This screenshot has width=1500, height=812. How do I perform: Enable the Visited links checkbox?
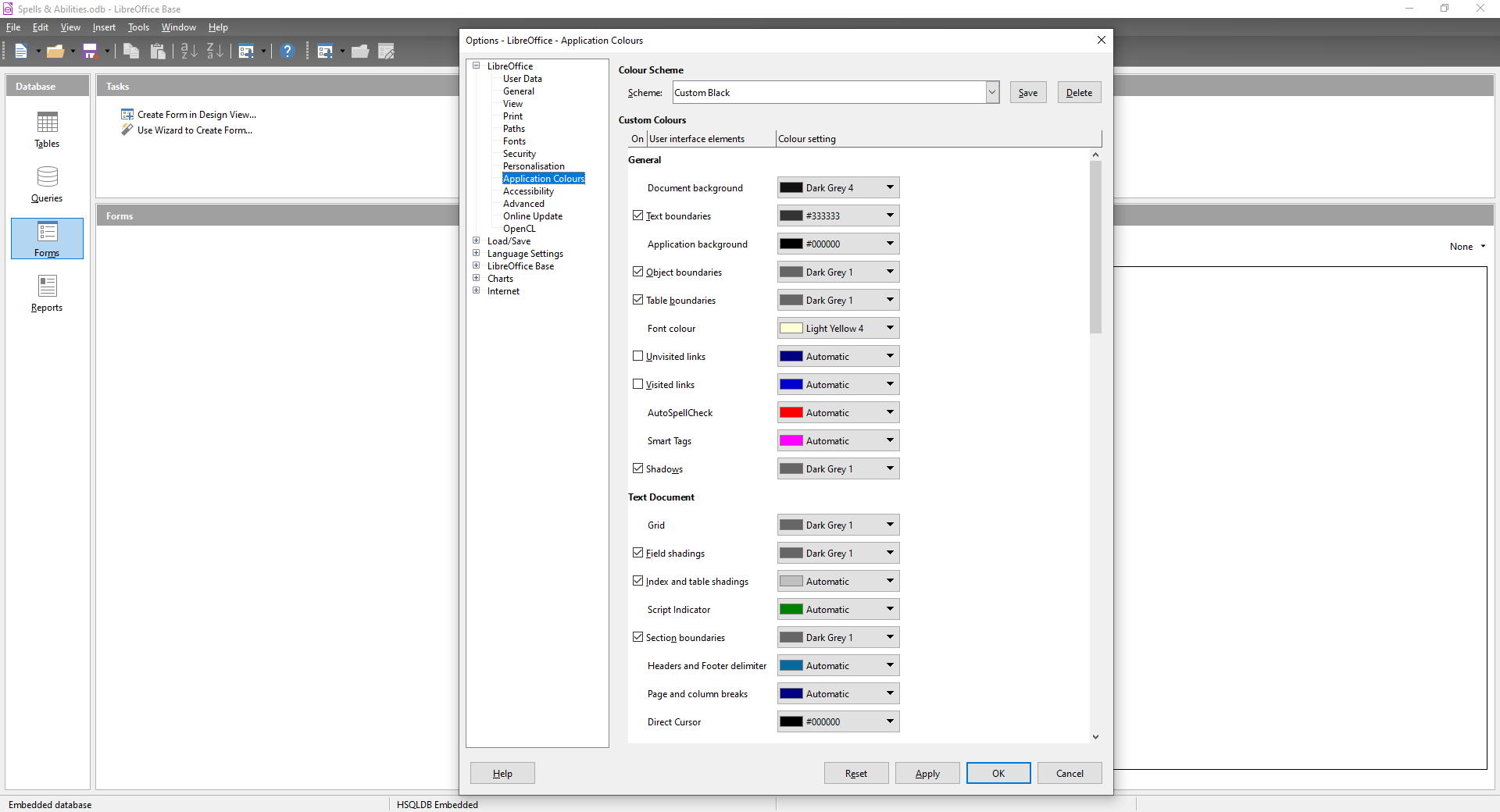point(638,384)
